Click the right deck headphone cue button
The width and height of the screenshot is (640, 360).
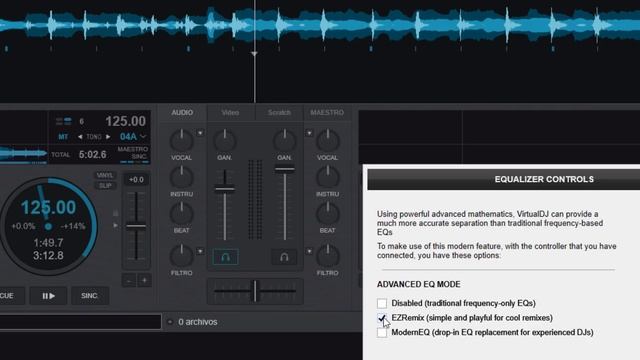coord(284,257)
